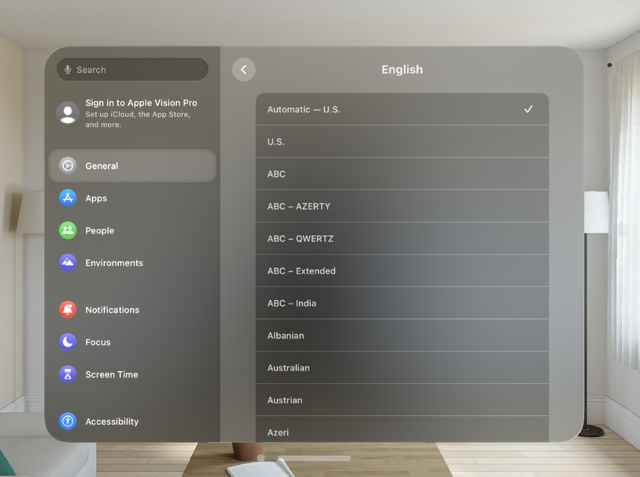
Task: Click the microphone icon in search field
Action: point(68,70)
